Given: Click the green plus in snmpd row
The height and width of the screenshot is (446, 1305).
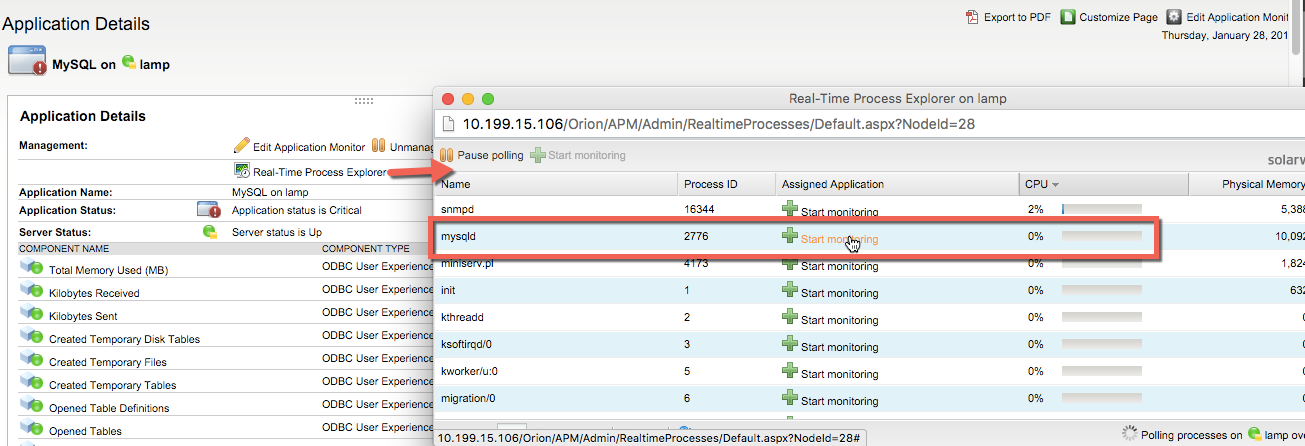Looking at the screenshot, I should (x=789, y=209).
